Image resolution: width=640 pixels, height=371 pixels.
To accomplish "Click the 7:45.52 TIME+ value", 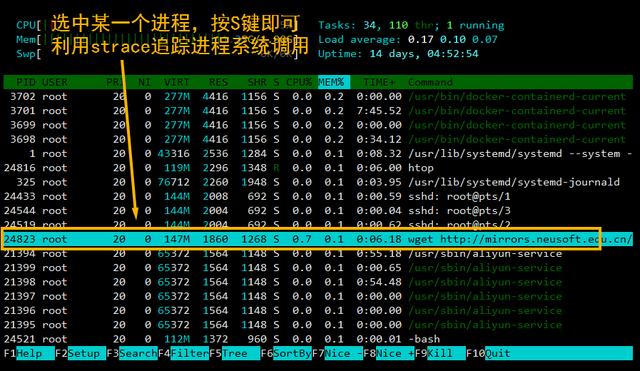I will click(379, 111).
